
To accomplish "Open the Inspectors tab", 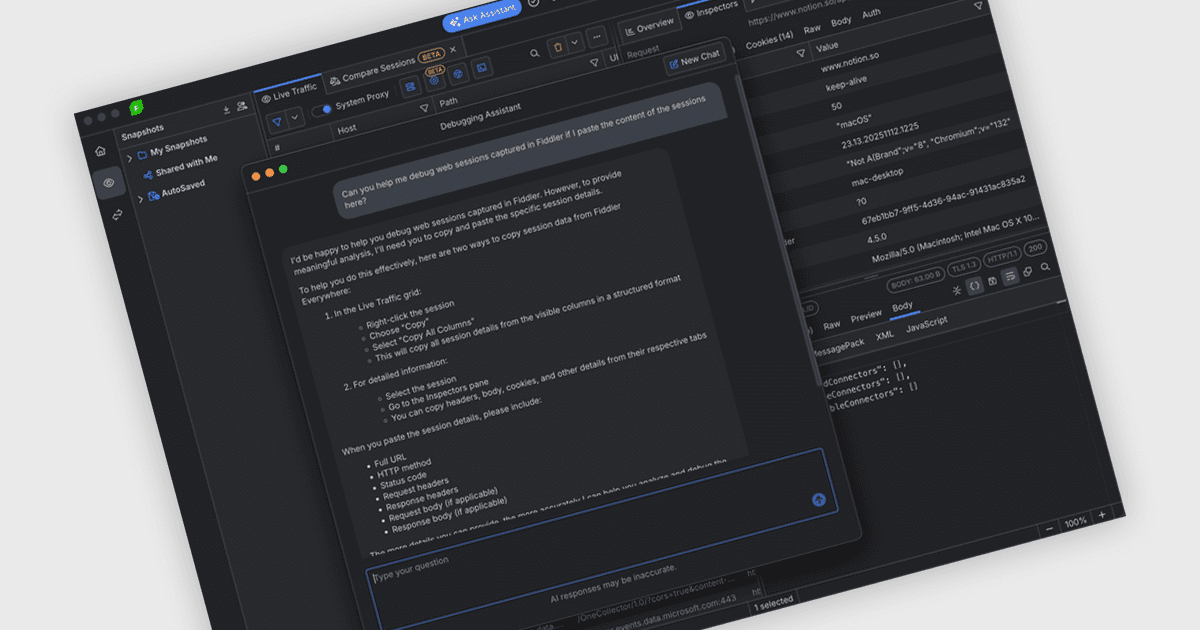I will [711, 10].
